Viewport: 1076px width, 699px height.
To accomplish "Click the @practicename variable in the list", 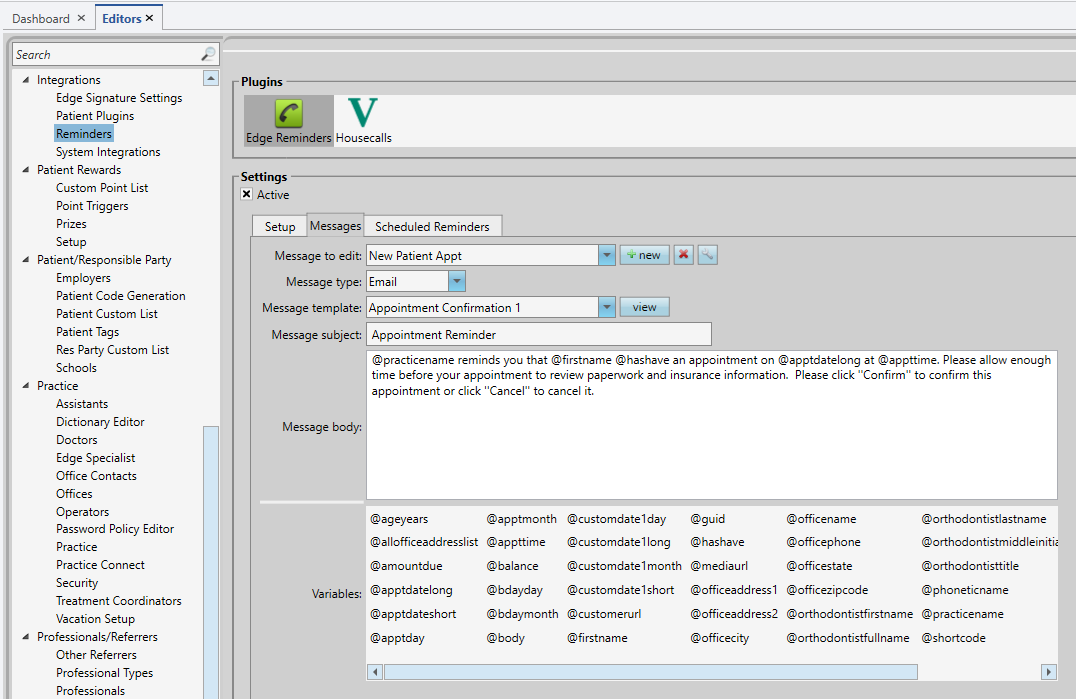I will coord(962,614).
